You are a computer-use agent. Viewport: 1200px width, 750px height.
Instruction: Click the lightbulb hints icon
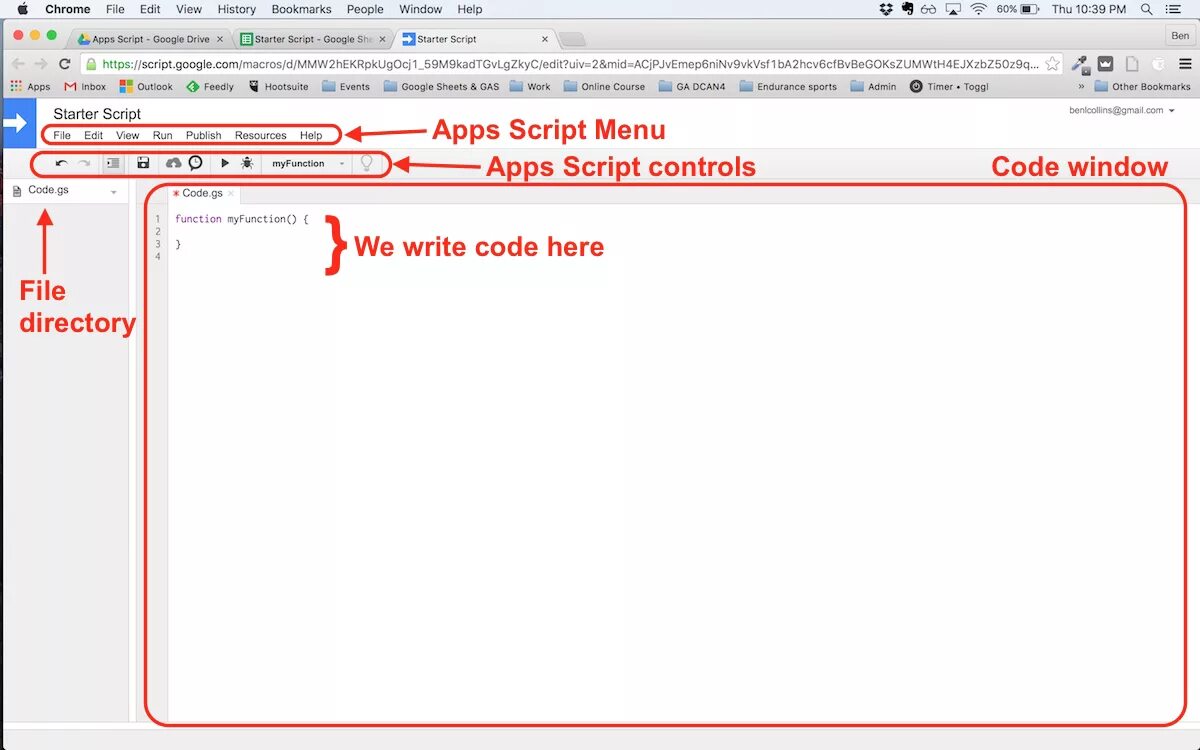tap(367, 162)
